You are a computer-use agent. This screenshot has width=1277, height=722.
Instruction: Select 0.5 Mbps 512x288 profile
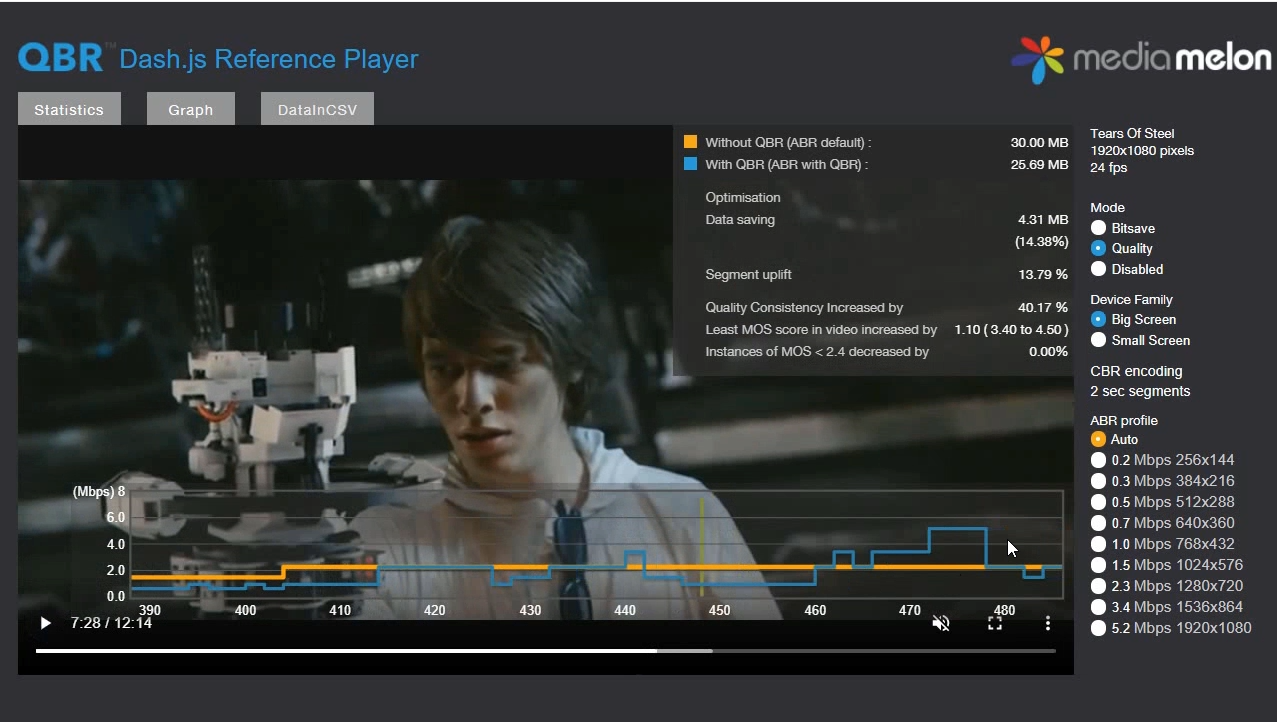(1099, 502)
